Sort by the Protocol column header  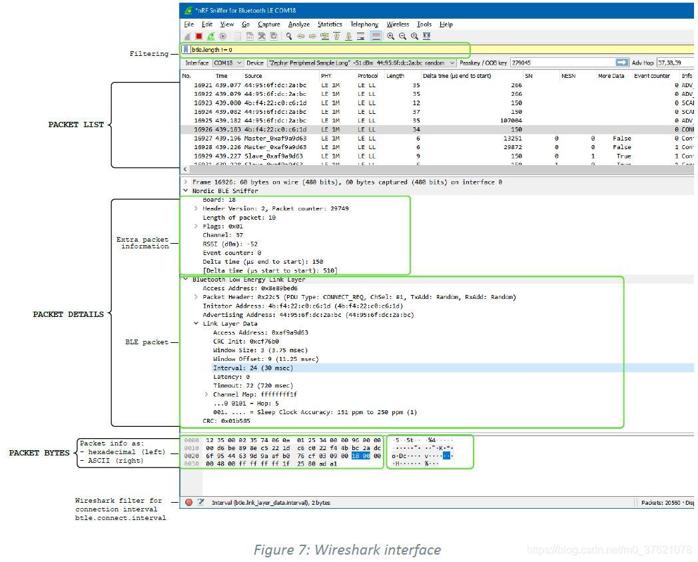[368, 76]
